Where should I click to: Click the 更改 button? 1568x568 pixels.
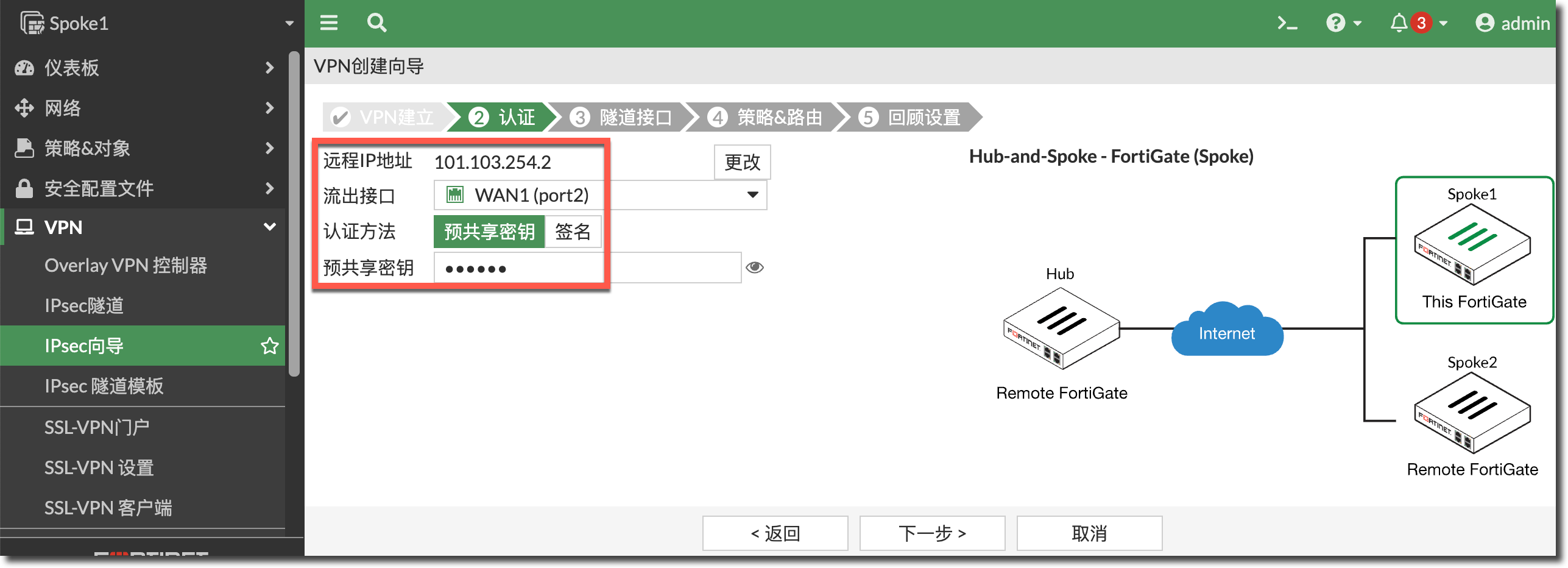(x=742, y=162)
